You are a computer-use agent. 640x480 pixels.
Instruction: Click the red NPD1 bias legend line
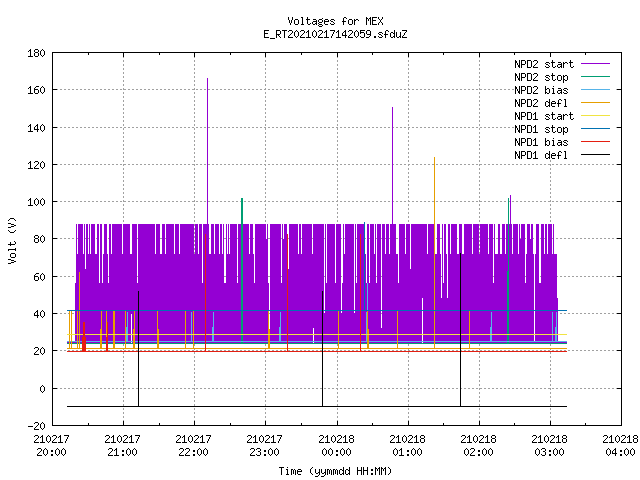pos(595,142)
